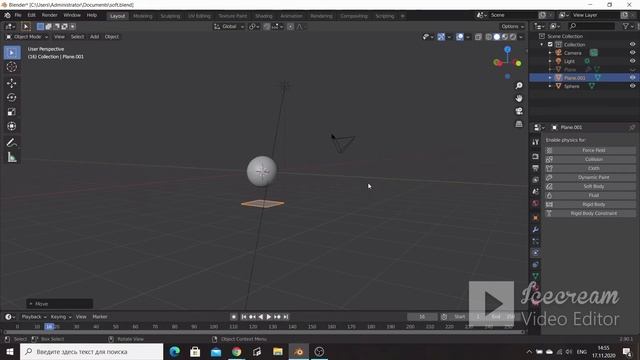Enable Collision physics
Screen dimensions: 640x360
(x=590, y=160)
